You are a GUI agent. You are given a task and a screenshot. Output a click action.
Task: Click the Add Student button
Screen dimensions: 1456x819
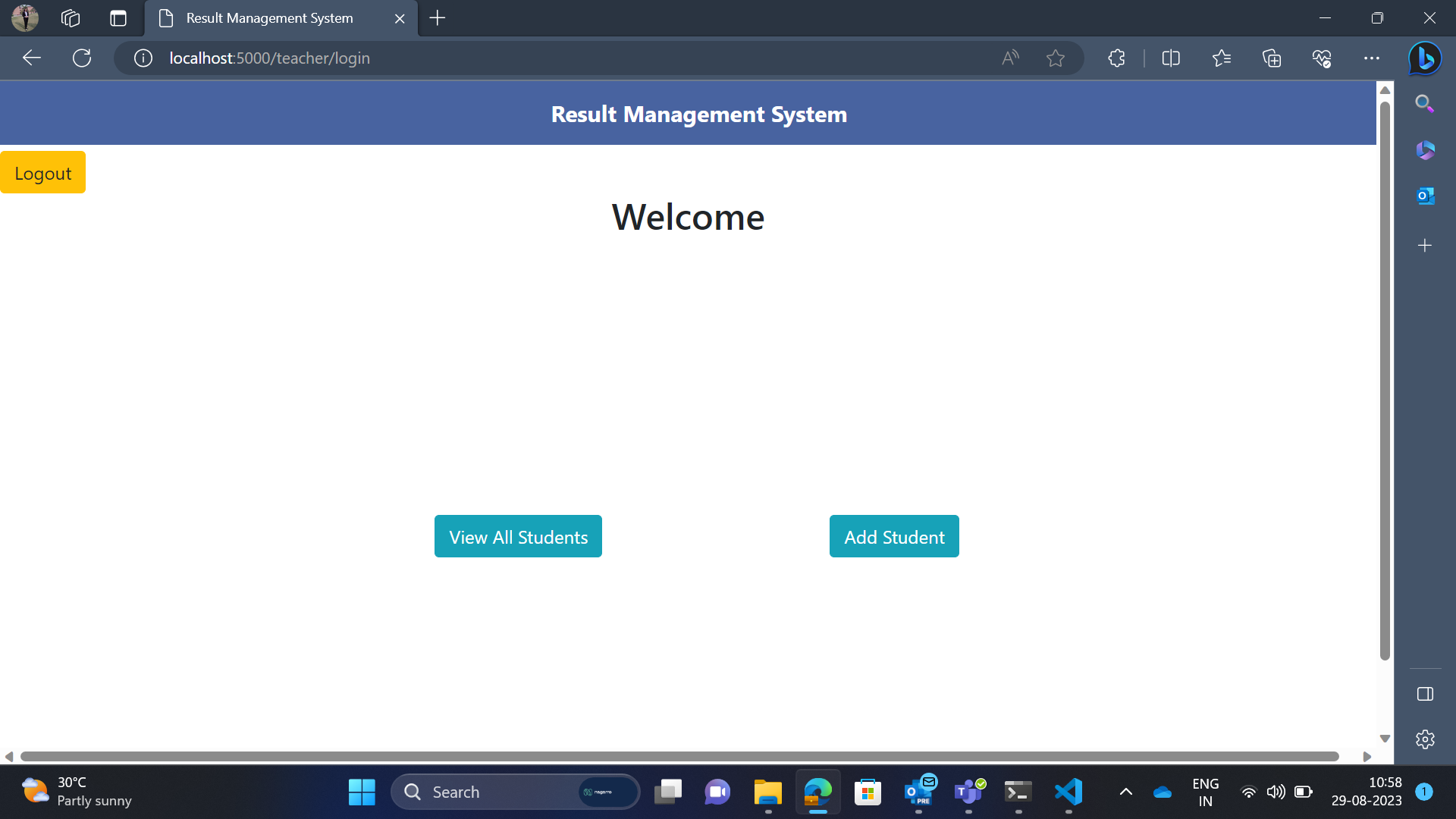(894, 537)
